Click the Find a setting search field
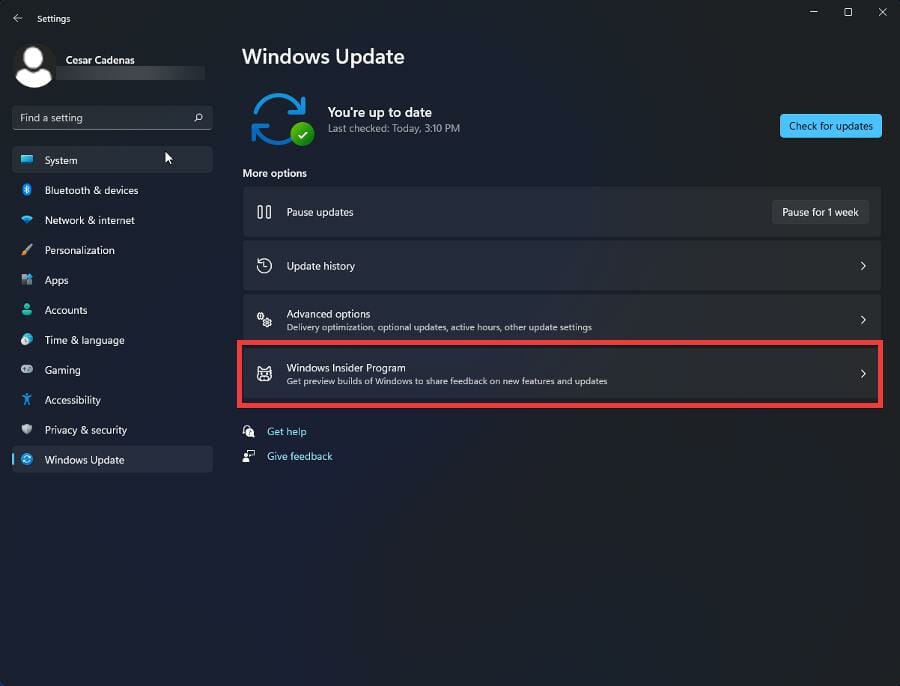The width and height of the screenshot is (900, 686). click(112, 118)
